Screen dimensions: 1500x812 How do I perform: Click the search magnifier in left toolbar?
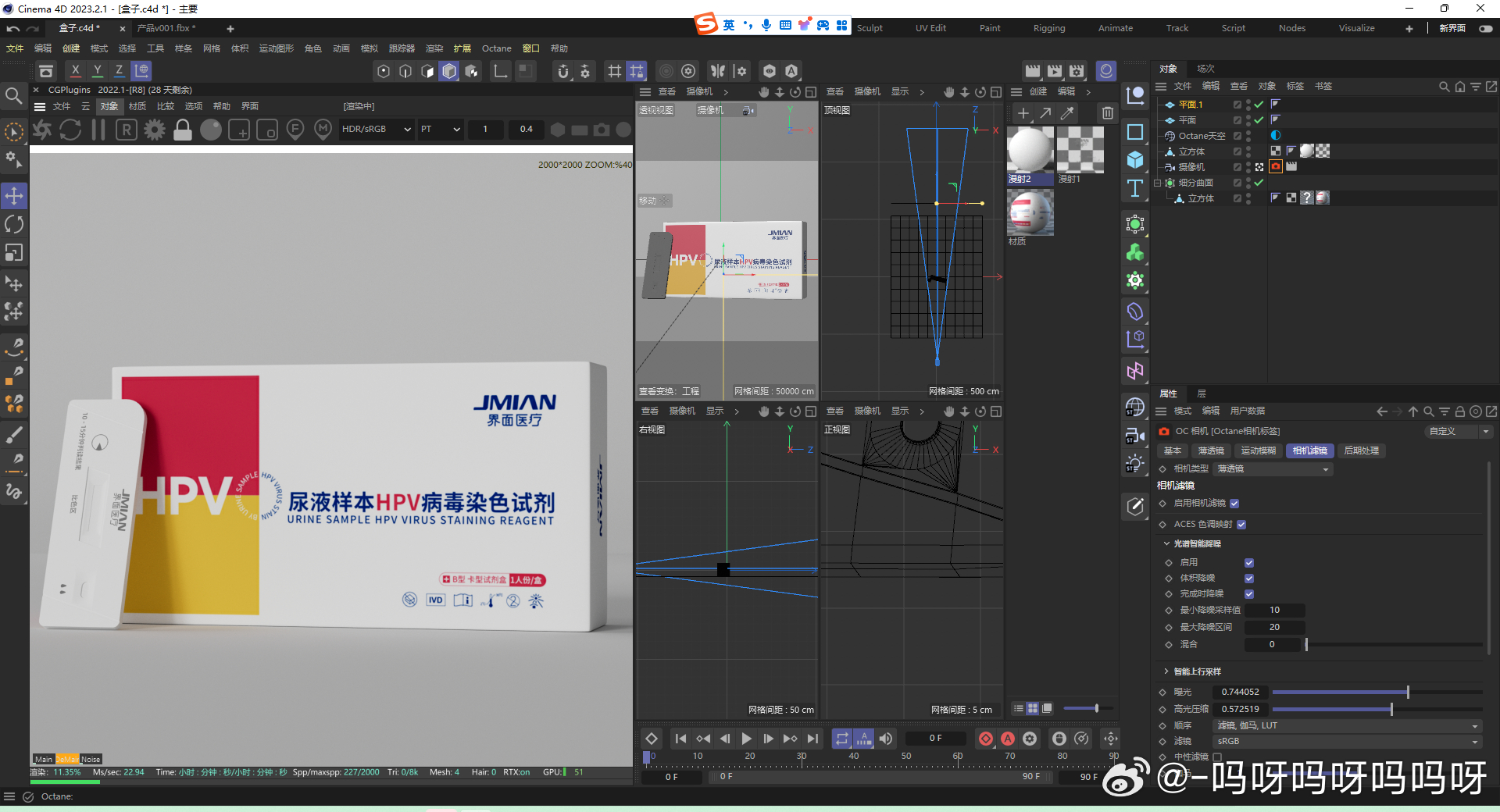coord(14,96)
